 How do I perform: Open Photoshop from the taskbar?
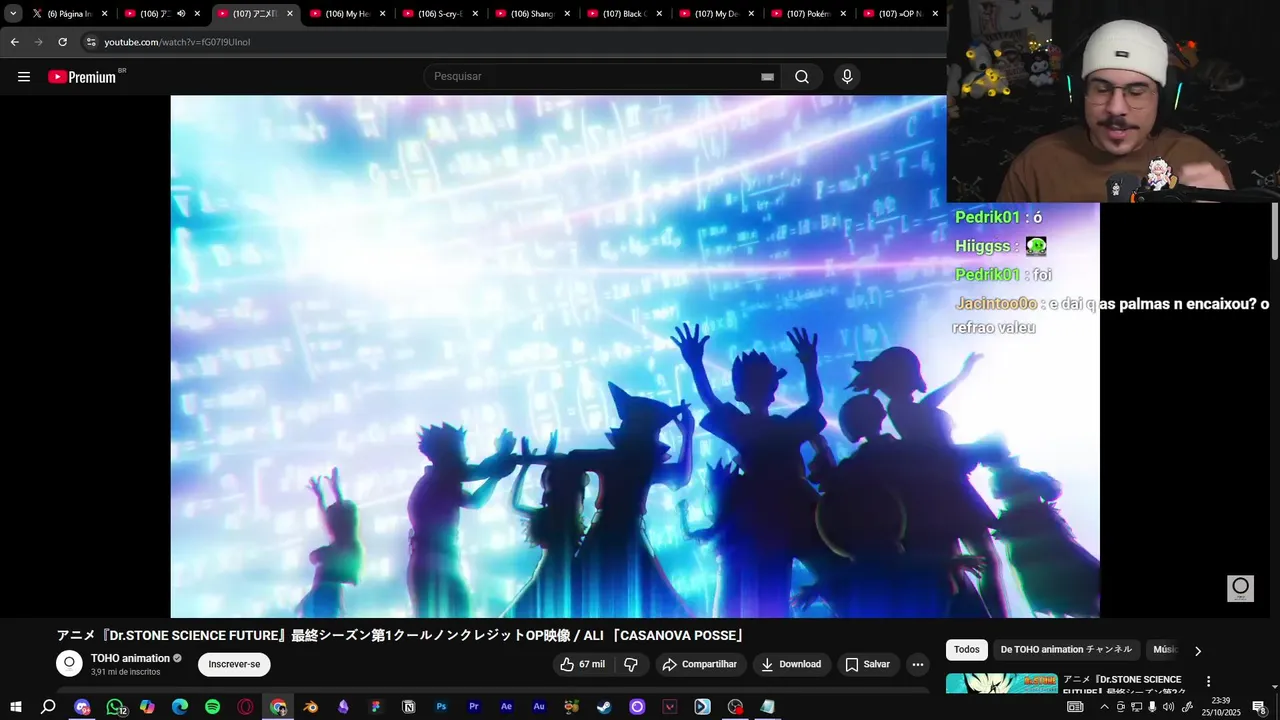[441, 707]
